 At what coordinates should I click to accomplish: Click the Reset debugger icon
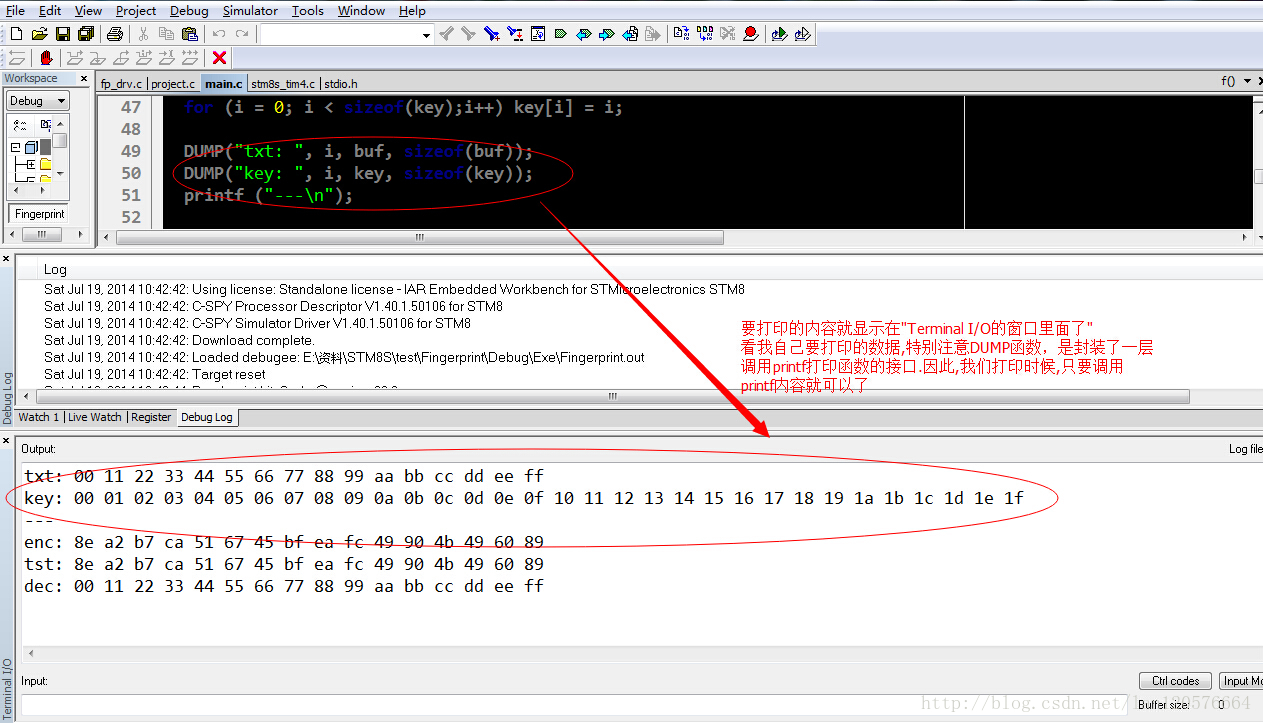point(17,58)
